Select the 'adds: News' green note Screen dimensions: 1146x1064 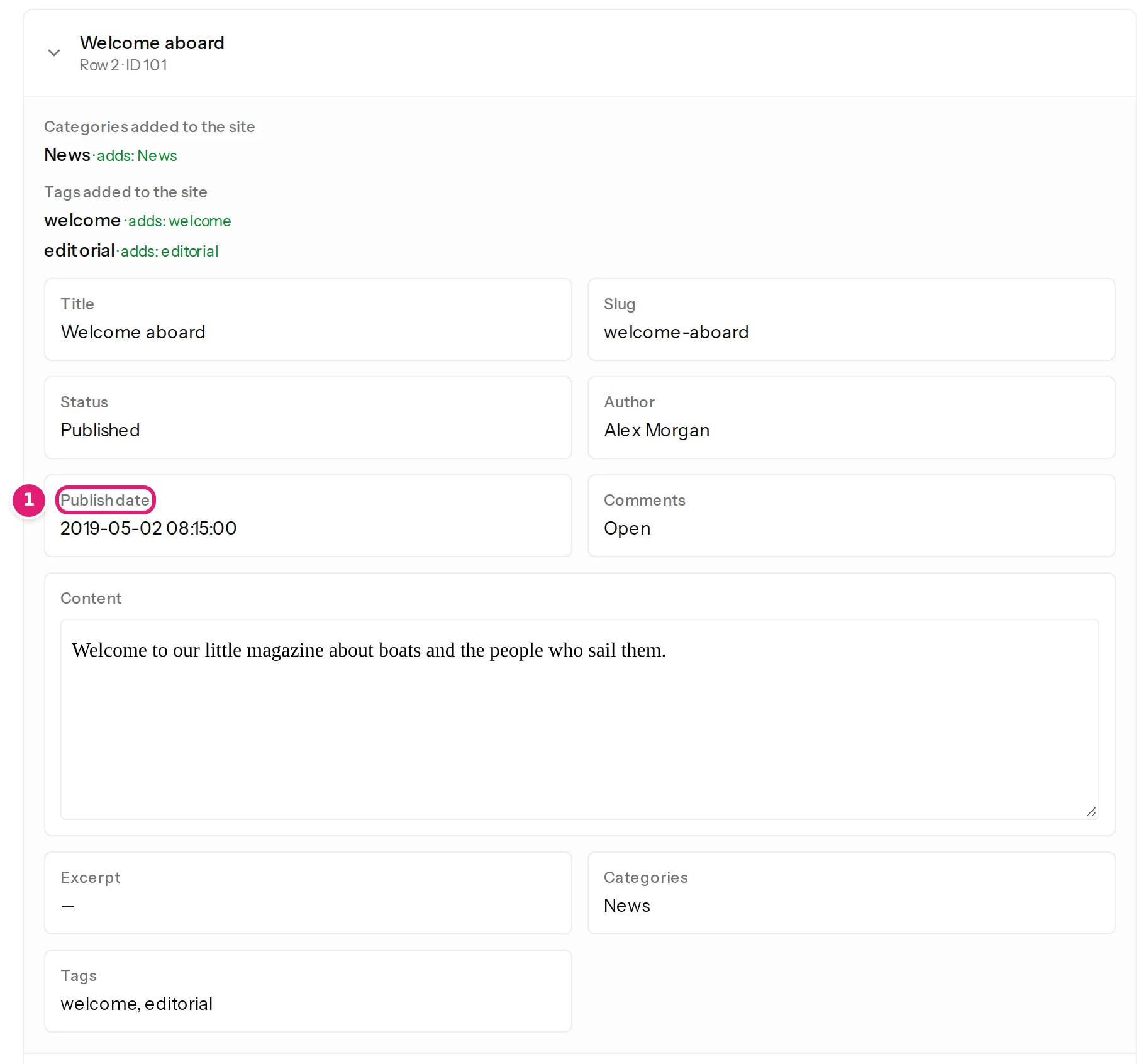137,155
